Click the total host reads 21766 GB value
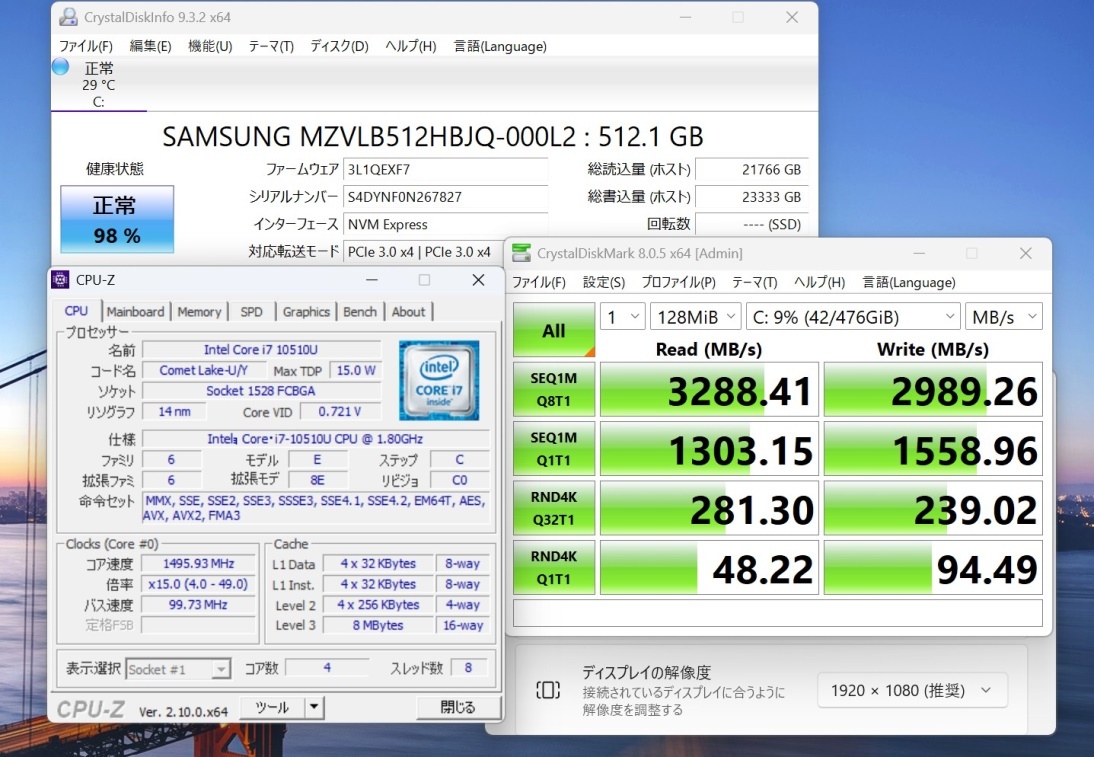Image resolution: width=1094 pixels, height=757 pixels. (x=751, y=170)
